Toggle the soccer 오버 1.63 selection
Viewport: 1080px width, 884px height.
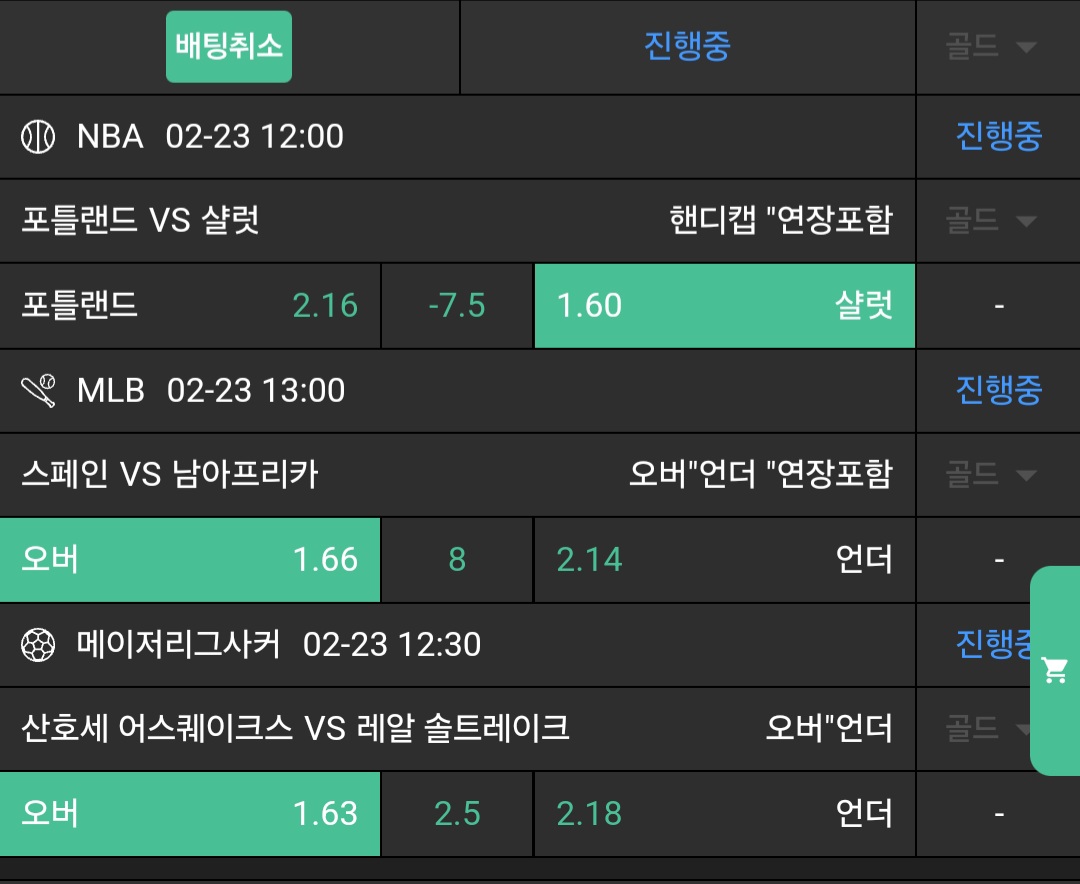(x=190, y=814)
